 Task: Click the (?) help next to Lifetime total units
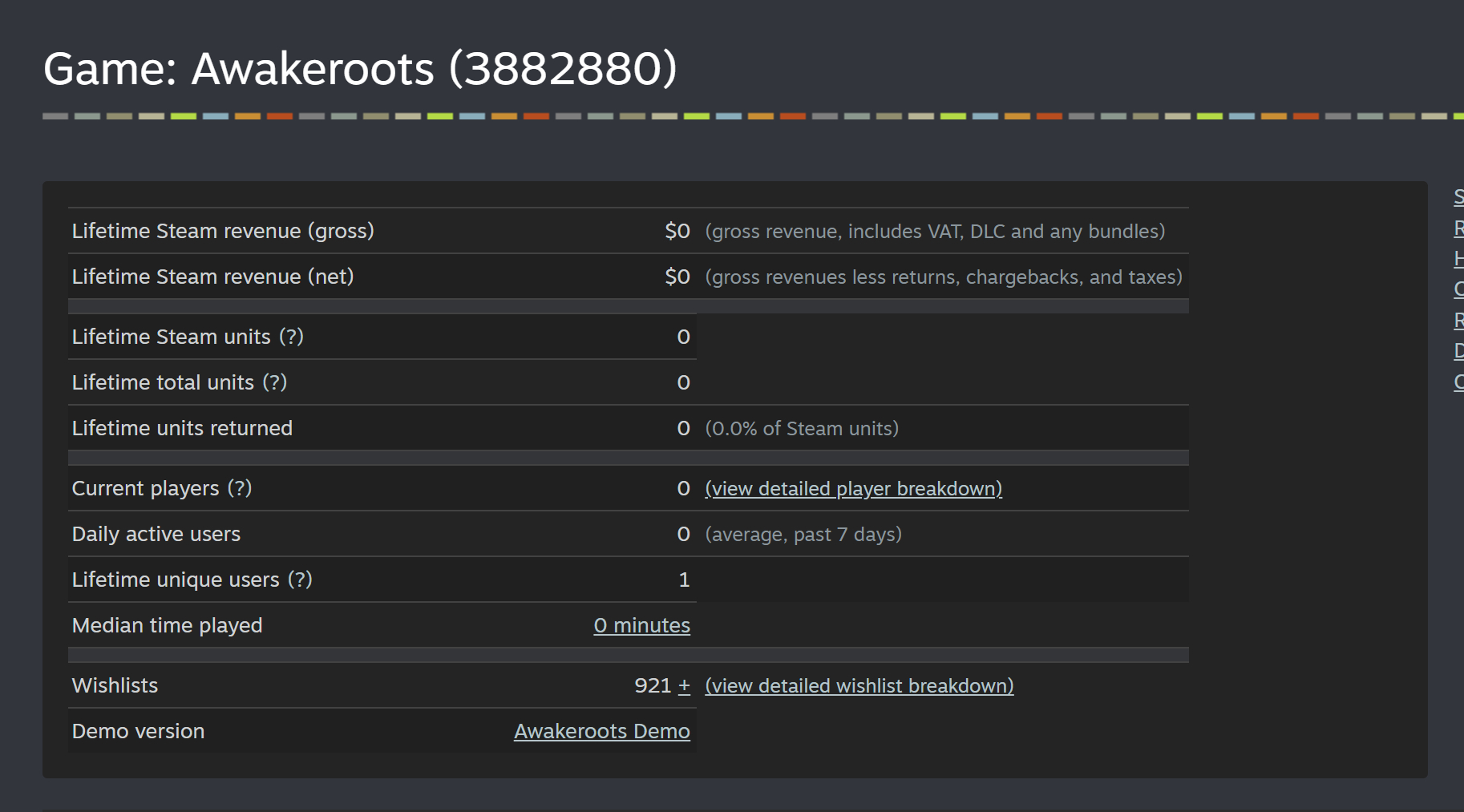[x=274, y=382]
